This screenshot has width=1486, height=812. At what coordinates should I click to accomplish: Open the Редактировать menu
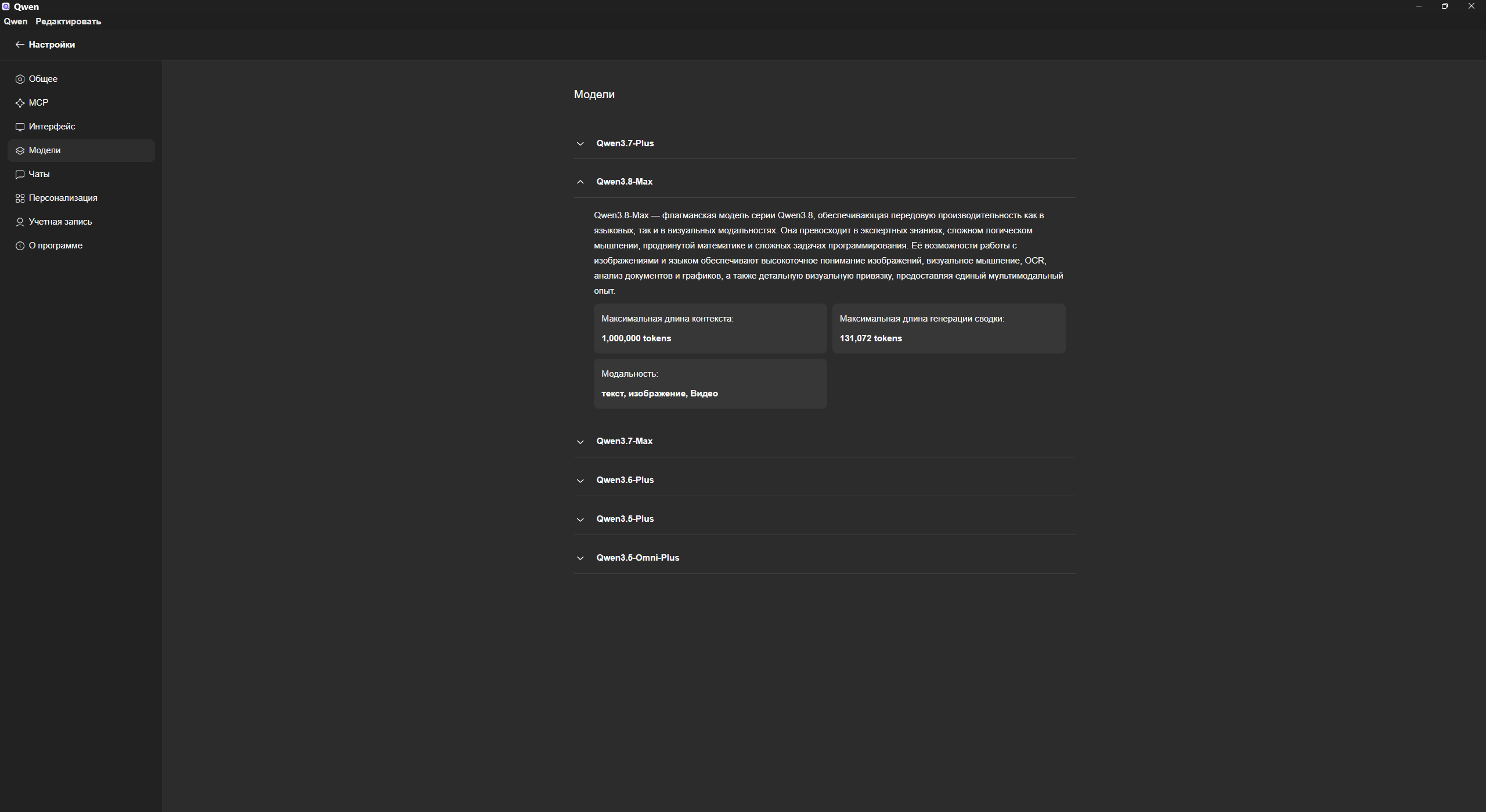68,21
